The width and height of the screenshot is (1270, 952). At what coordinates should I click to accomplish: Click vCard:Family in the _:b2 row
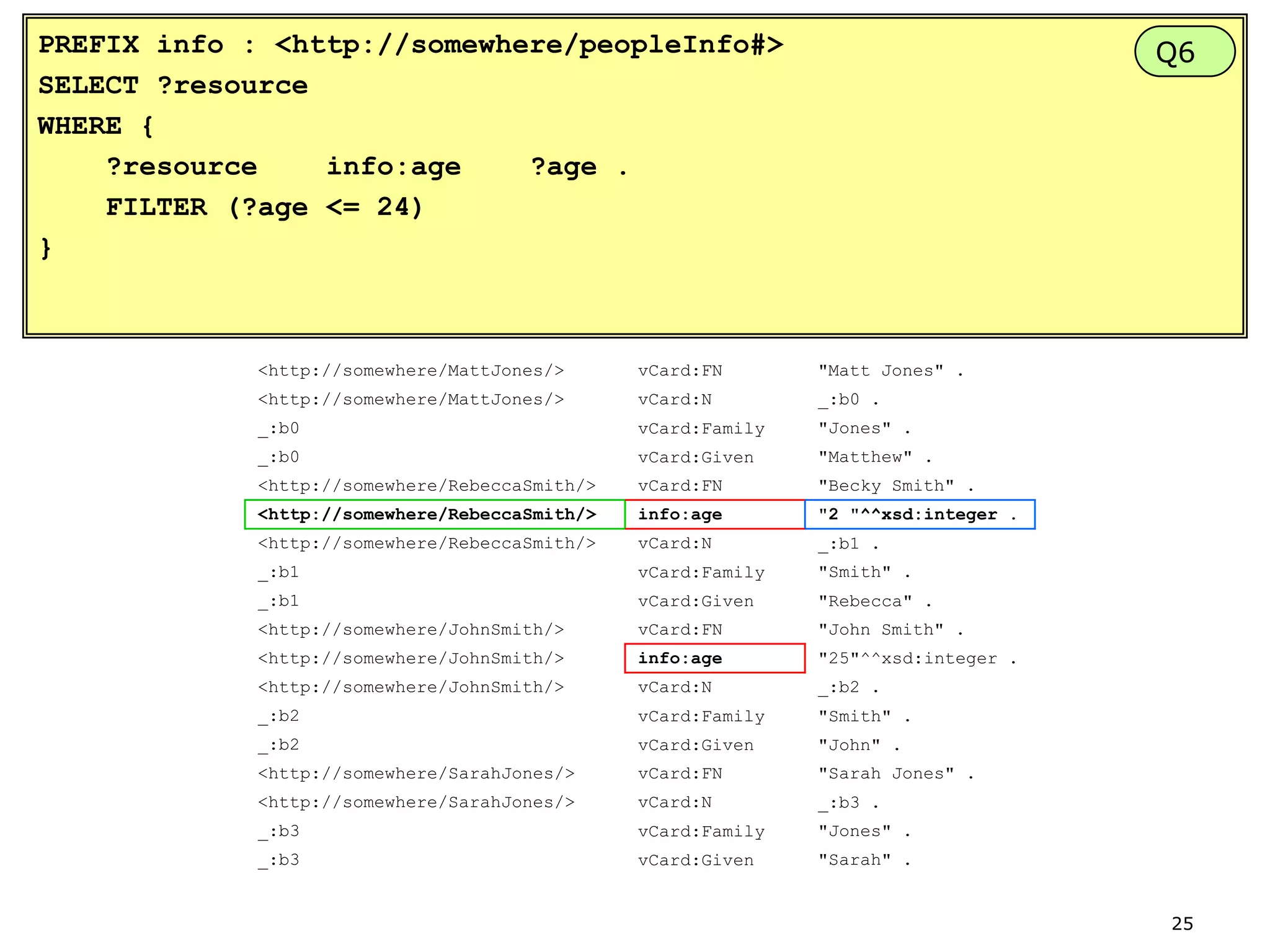pyautogui.click(x=701, y=716)
